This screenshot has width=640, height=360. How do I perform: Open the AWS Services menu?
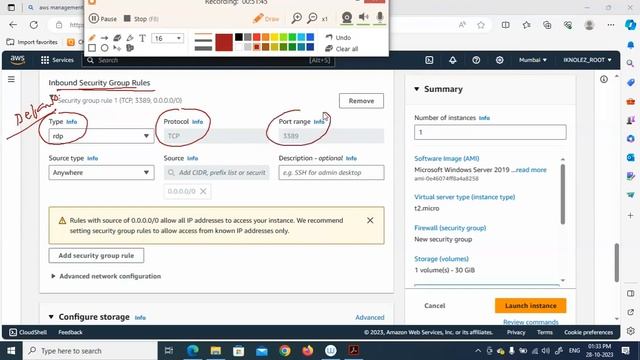point(58,60)
